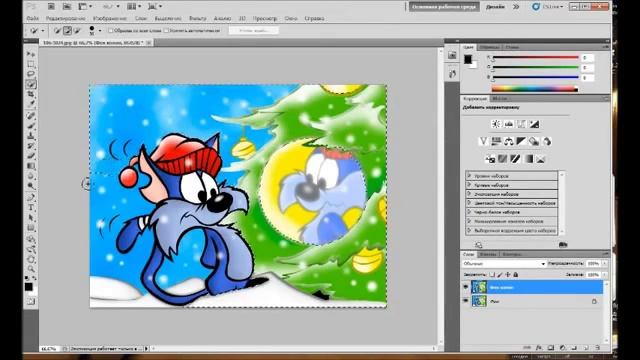The width and height of the screenshot is (640, 360).
Task: Toggle lock transparent pixels
Action: click(492, 275)
